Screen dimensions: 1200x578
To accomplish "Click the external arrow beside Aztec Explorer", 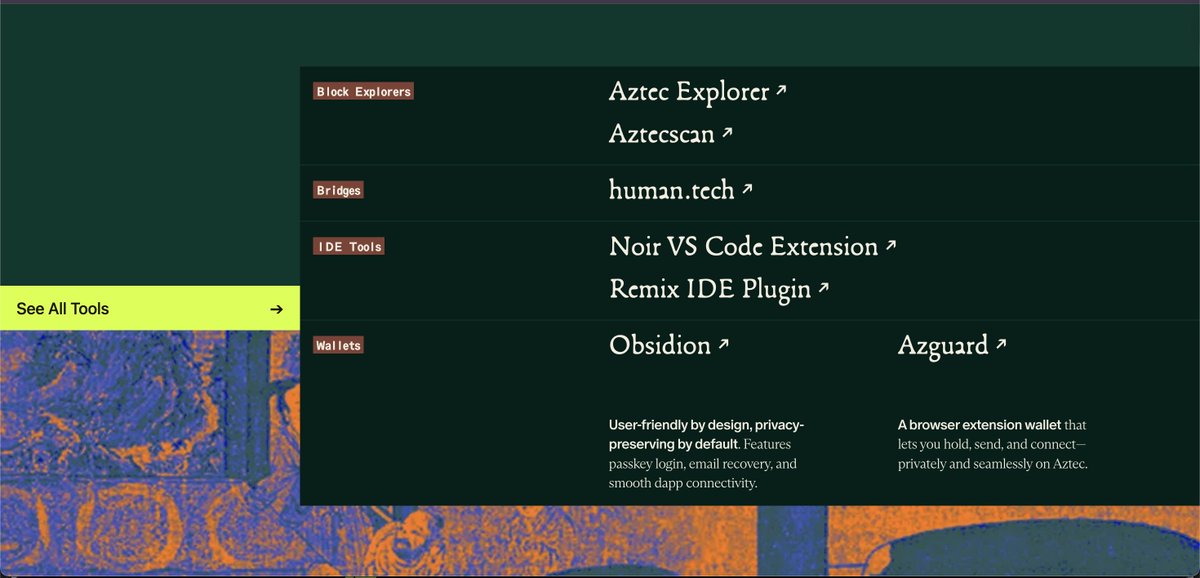I will click(781, 90).
